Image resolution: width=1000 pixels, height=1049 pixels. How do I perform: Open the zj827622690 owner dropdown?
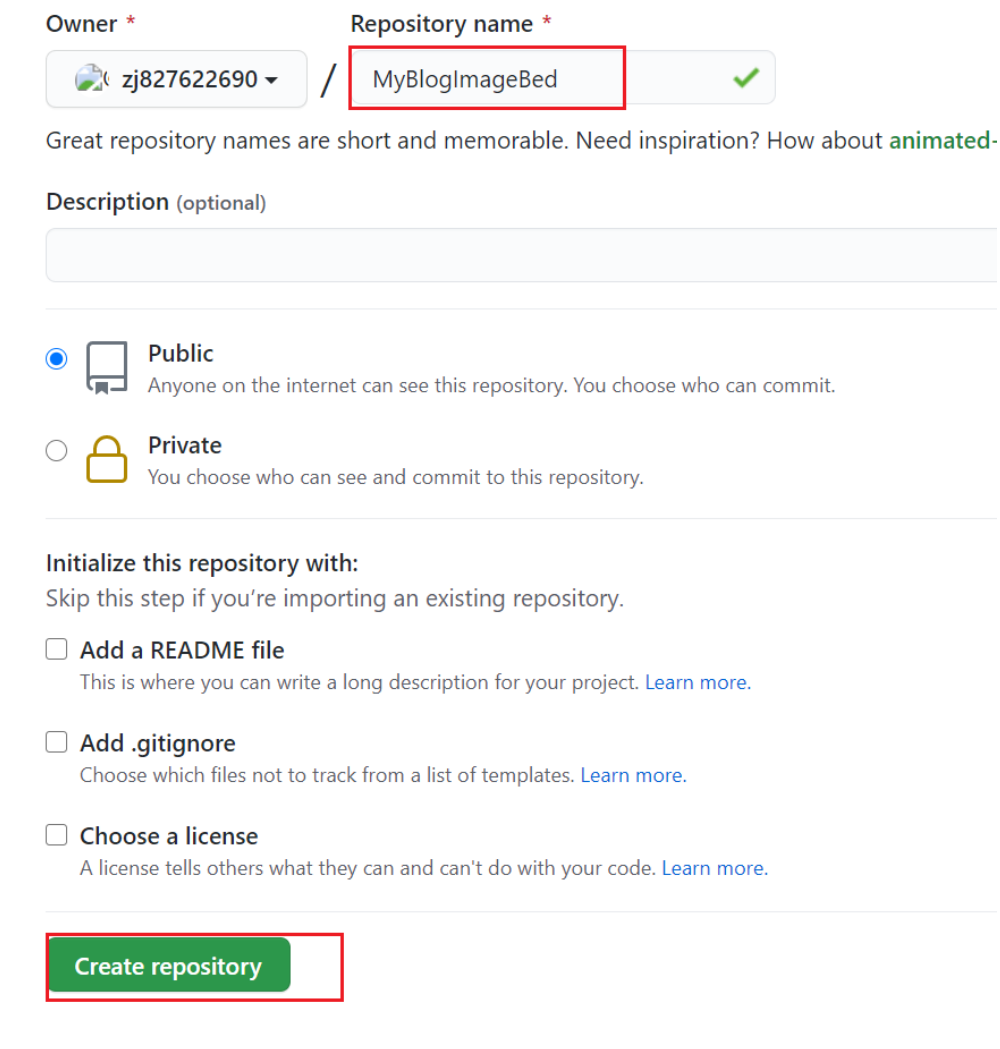click(x=177, y=79)
